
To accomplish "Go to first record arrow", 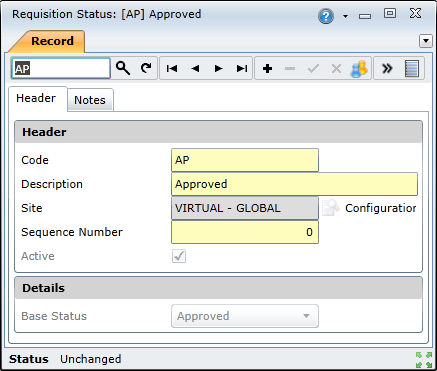I will point(172,69).
